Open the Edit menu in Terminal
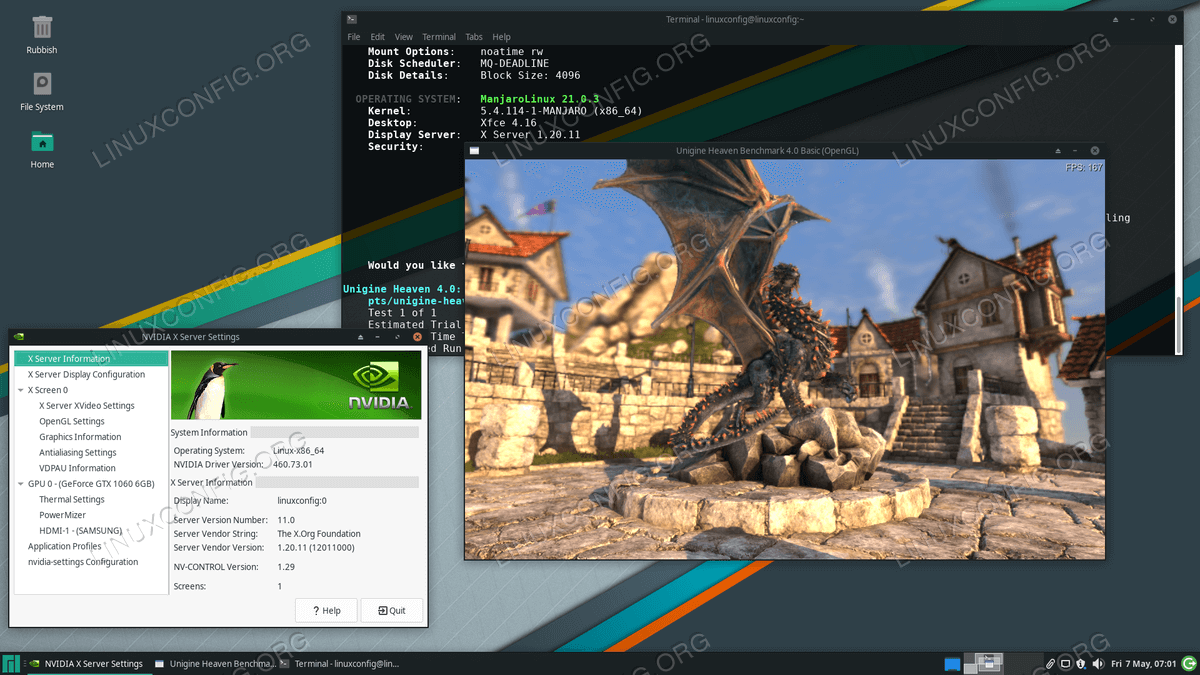The image size is (1200, 675). coord(378,37)
